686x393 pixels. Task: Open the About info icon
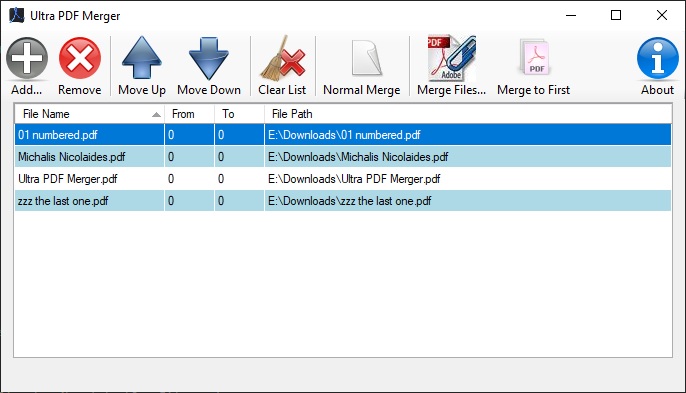pyautogui.click(x=658, y=58)
